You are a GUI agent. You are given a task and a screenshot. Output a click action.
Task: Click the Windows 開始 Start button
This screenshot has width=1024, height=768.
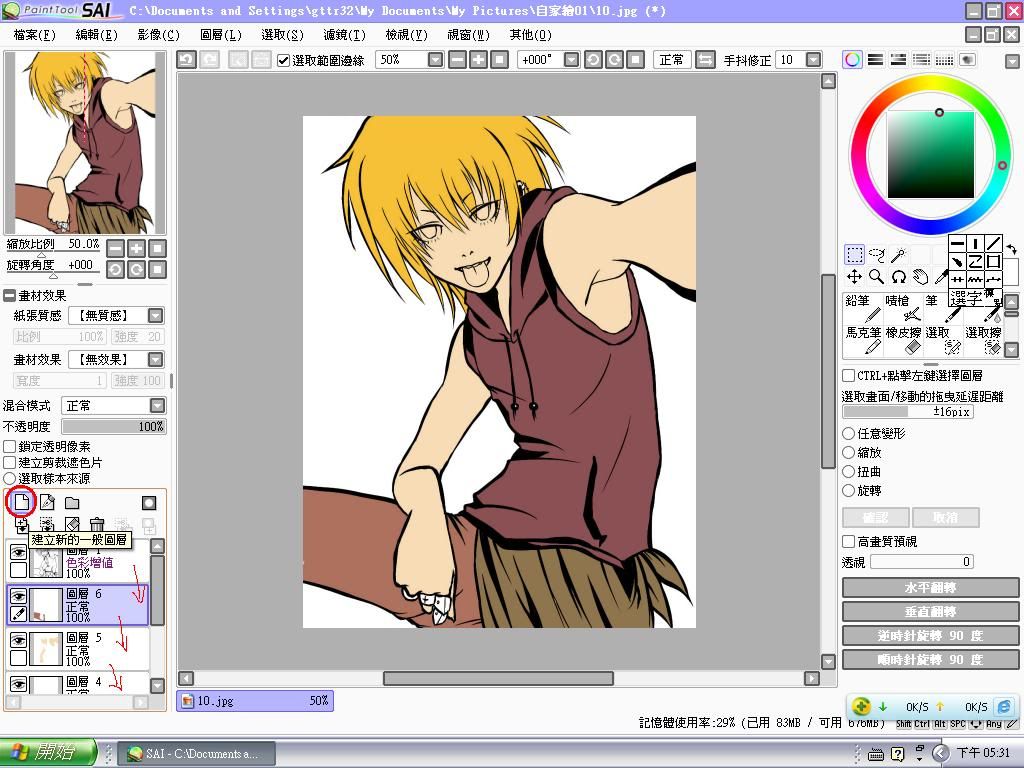point(48,753)
